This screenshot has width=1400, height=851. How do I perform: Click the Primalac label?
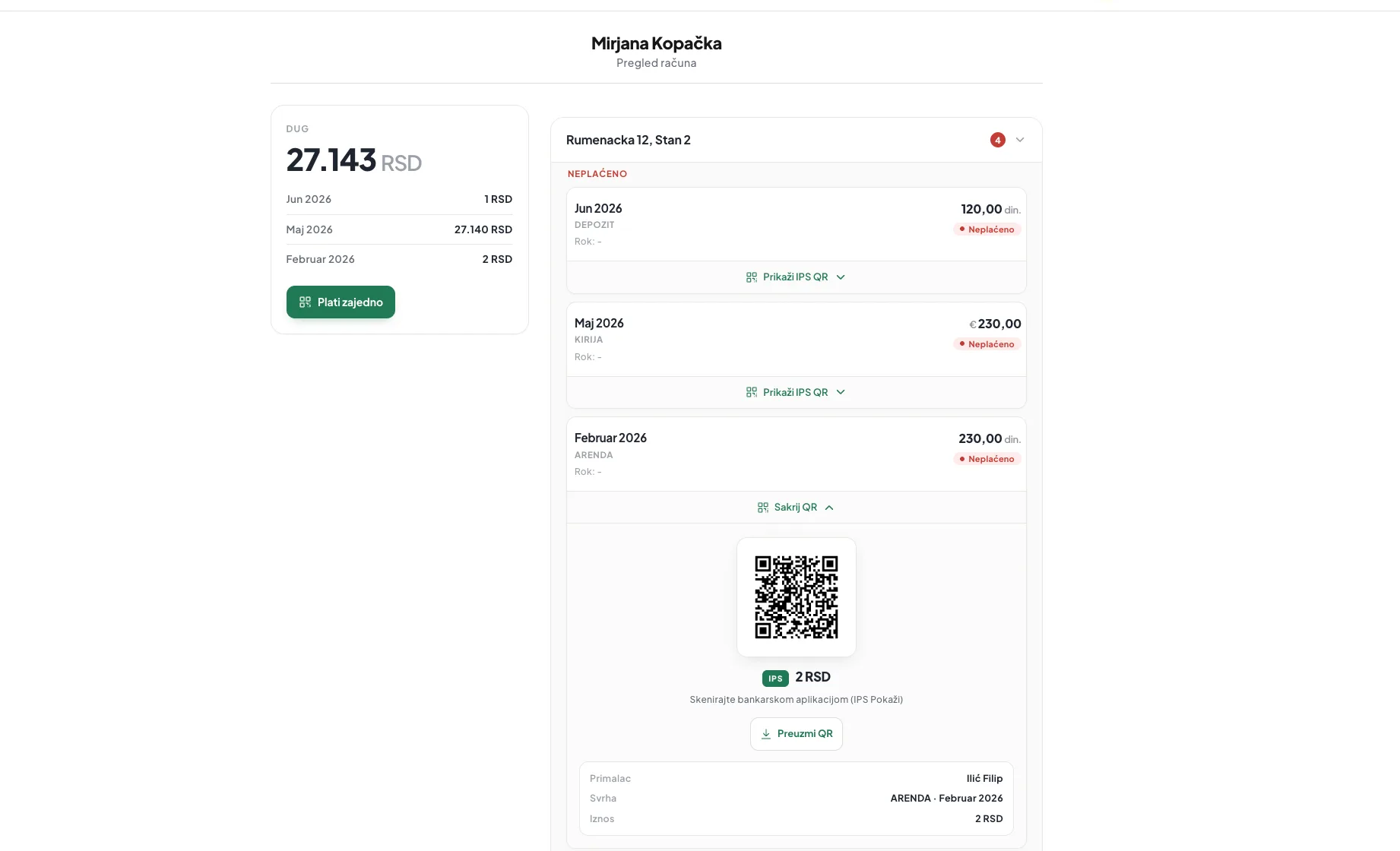point(610,779)
